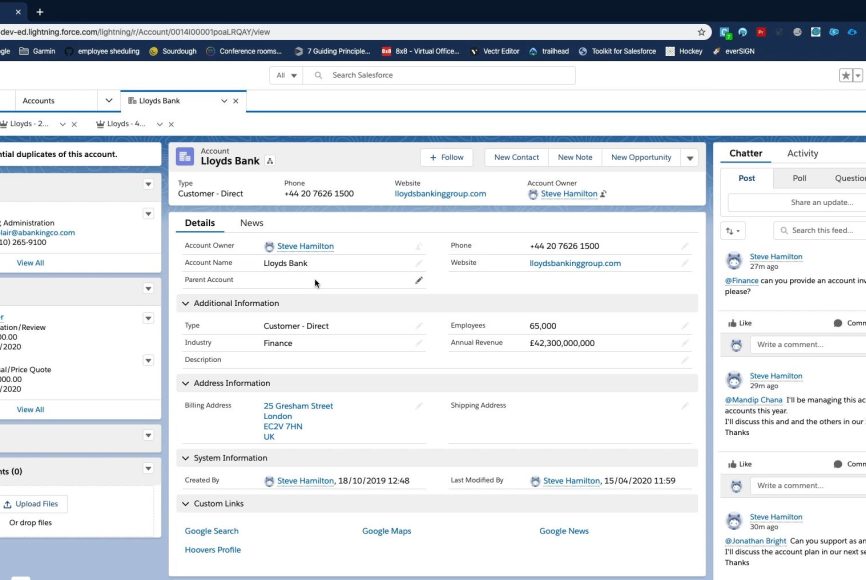Screen dimensions: 866x580
Task: Click the pencil icon to edit Parent Account
Action: point(419,280)
